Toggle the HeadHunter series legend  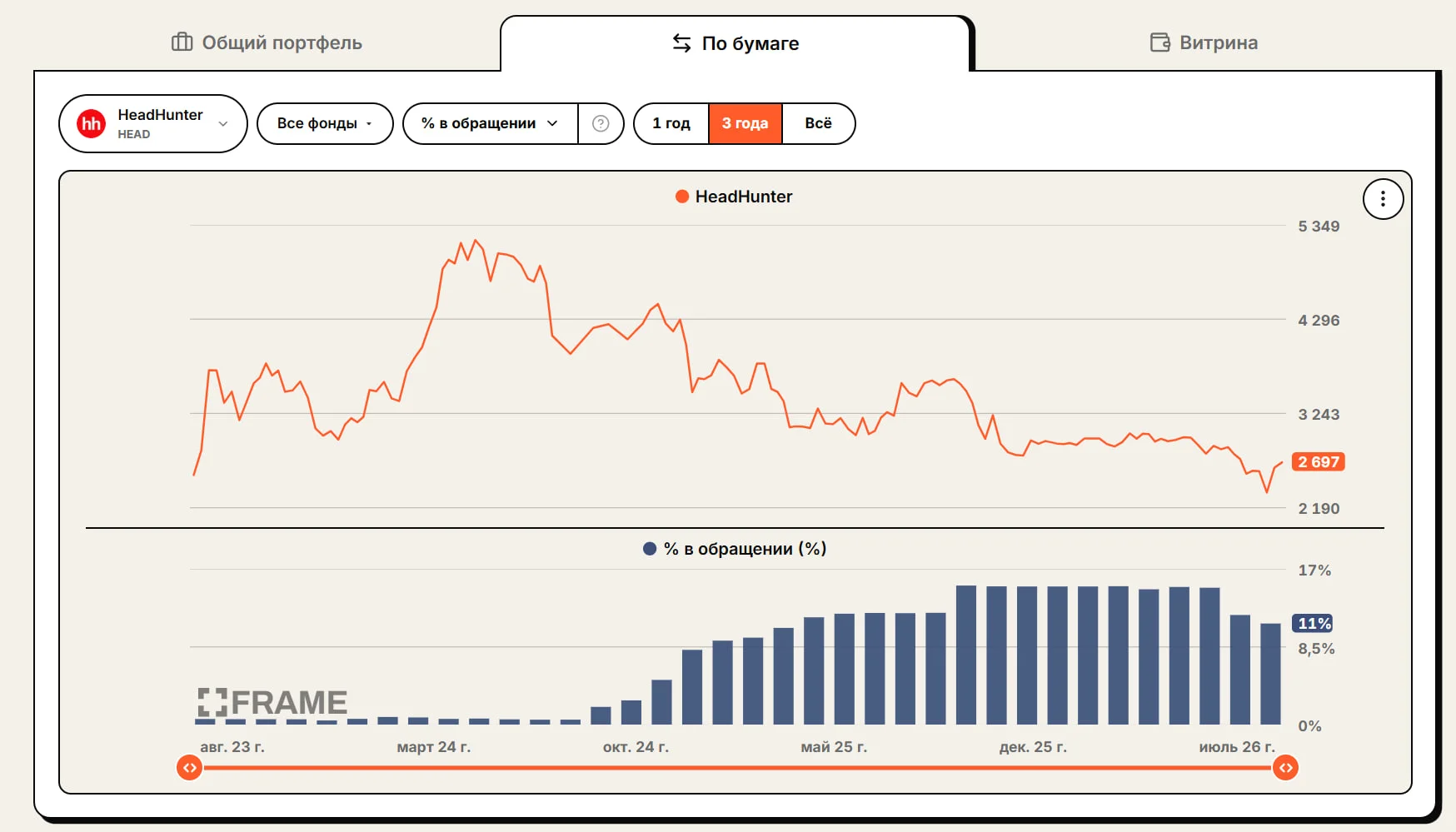(x=734, y=197)
